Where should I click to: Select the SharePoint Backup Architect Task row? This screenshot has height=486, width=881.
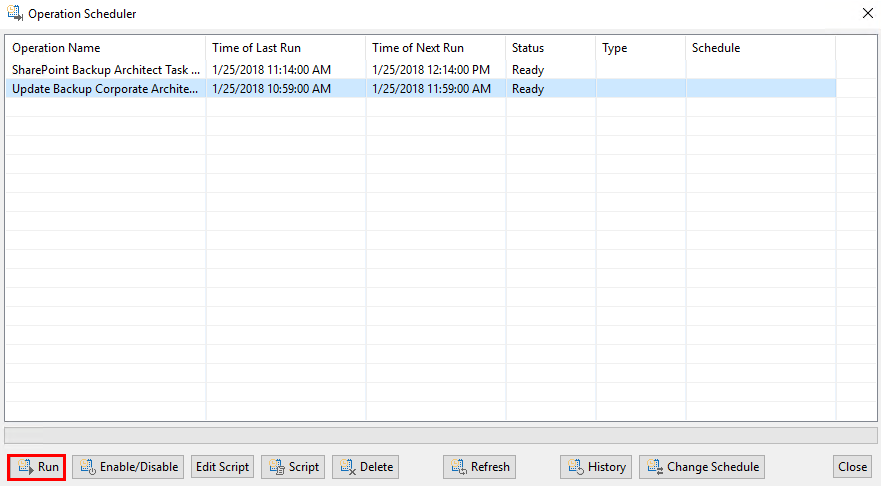point(106,70)
